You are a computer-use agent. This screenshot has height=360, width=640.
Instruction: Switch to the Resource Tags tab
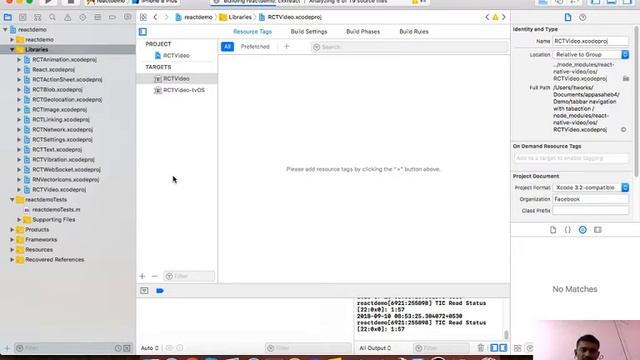pos(252,32)
